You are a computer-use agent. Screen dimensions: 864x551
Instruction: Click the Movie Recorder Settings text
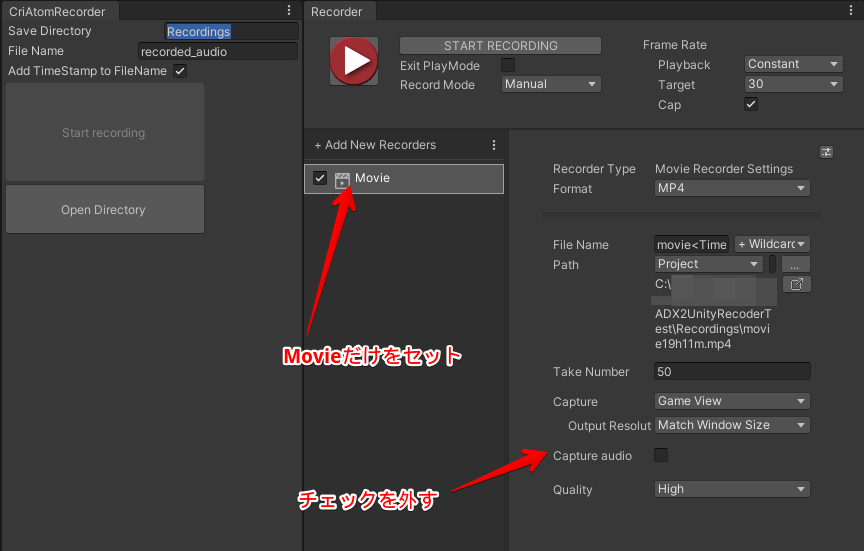pos(723,169)
